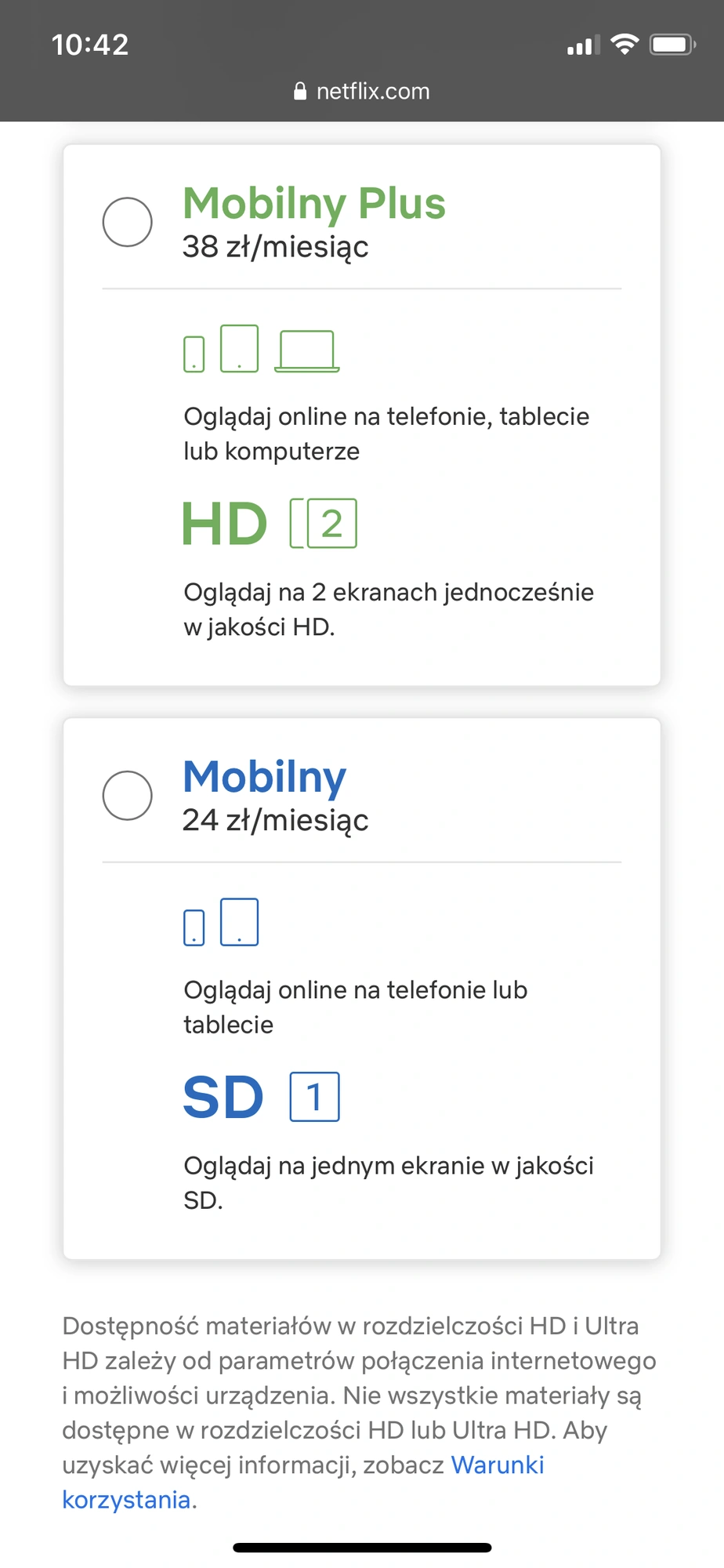
Task: Tap the blue SD quality icon
Action: (x=223, y=1098)
